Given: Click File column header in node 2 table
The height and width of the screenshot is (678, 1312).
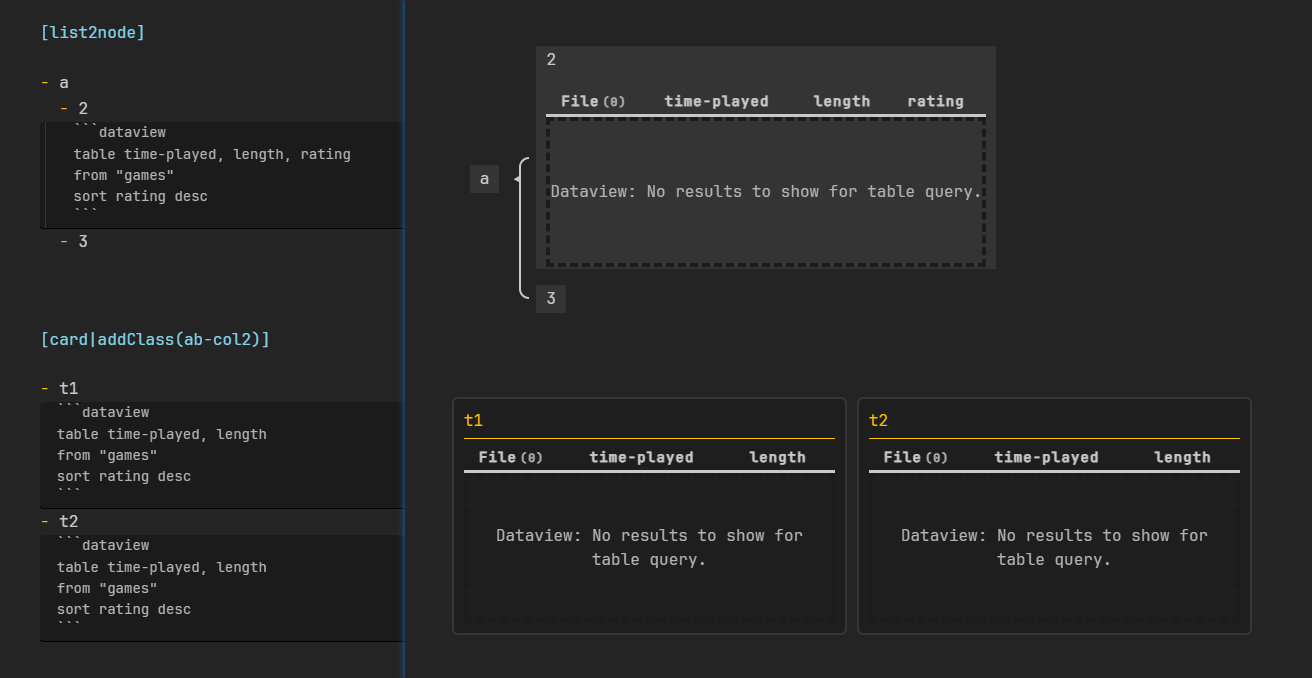Looking at the screenshot, I should coord(580,101).
